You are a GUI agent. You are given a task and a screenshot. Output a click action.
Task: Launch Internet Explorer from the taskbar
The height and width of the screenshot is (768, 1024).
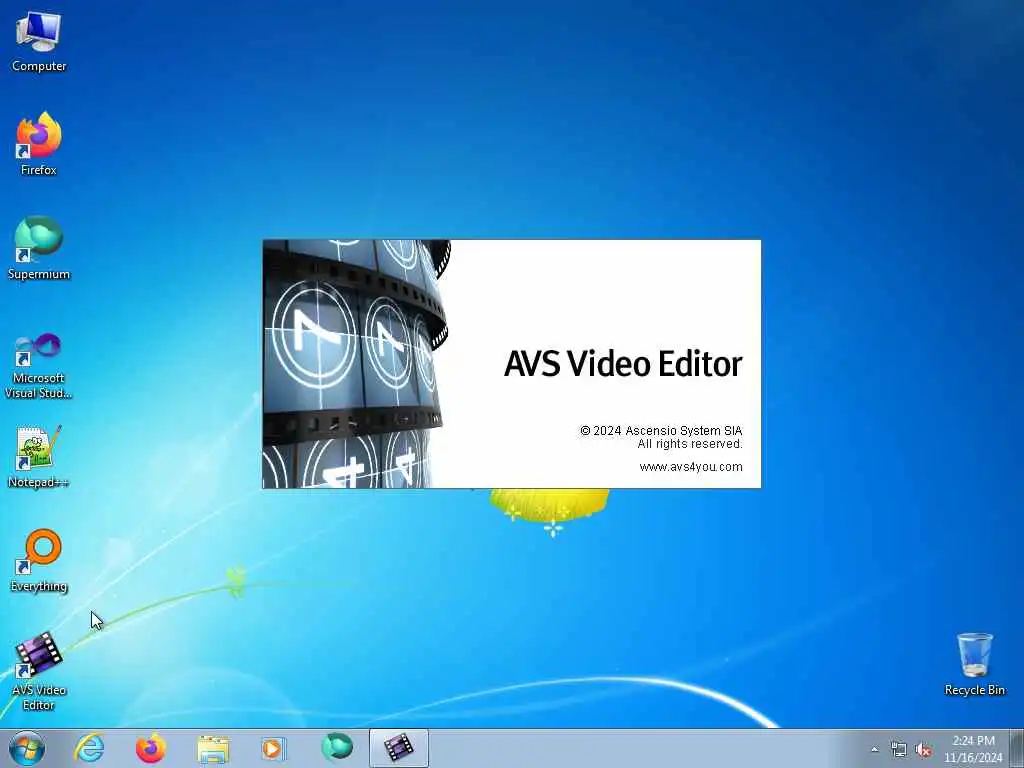tap(89, 748)
